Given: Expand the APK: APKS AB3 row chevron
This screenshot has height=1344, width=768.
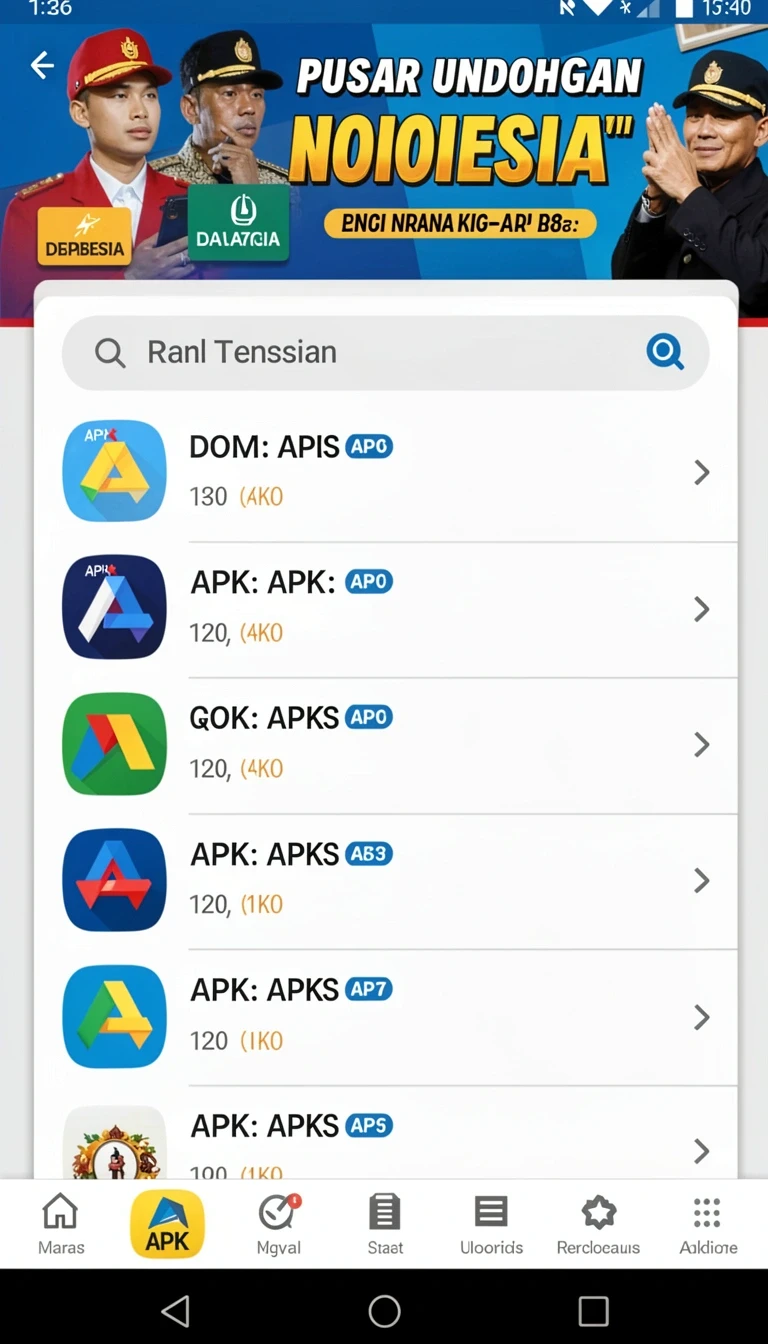Looking at the screenshot, I should pos(702,881).
